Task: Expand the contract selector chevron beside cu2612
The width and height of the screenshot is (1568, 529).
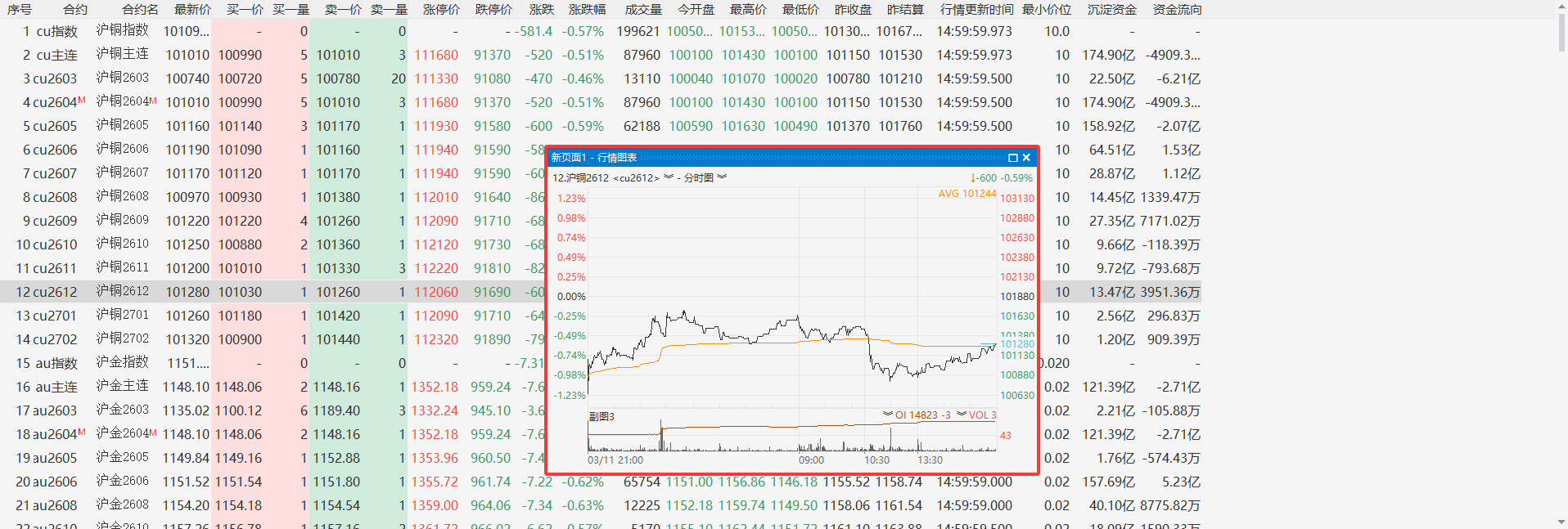Action: coord(669,177)
